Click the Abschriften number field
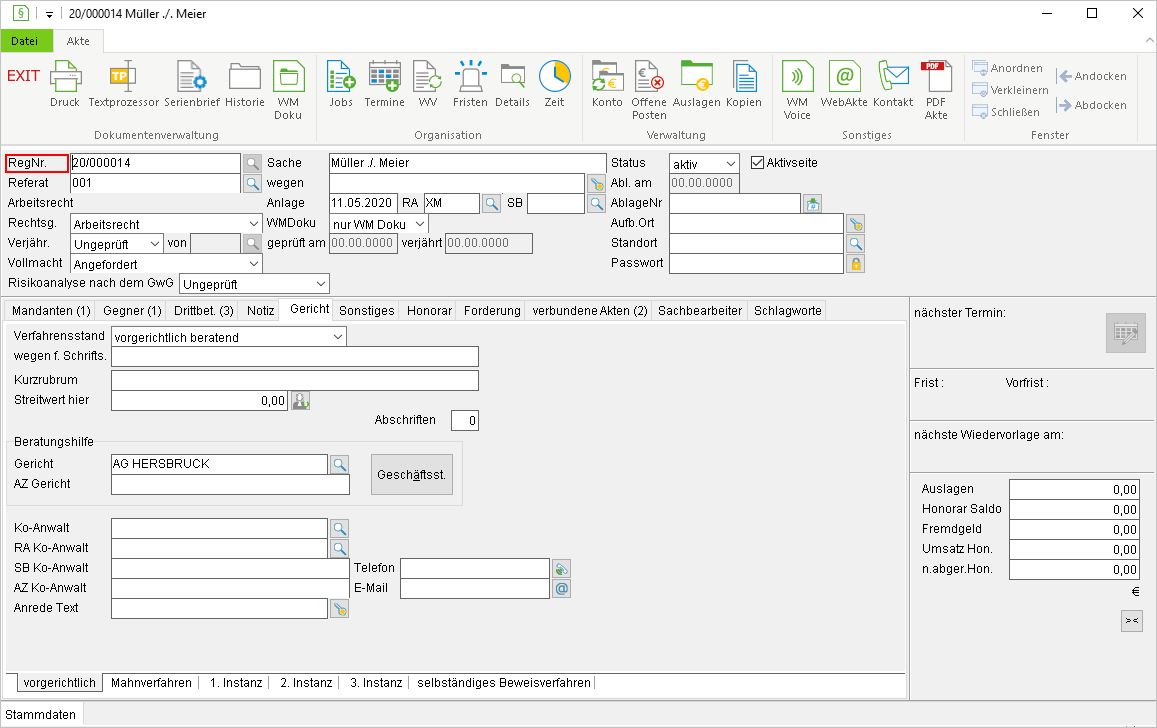 (465, 420)
